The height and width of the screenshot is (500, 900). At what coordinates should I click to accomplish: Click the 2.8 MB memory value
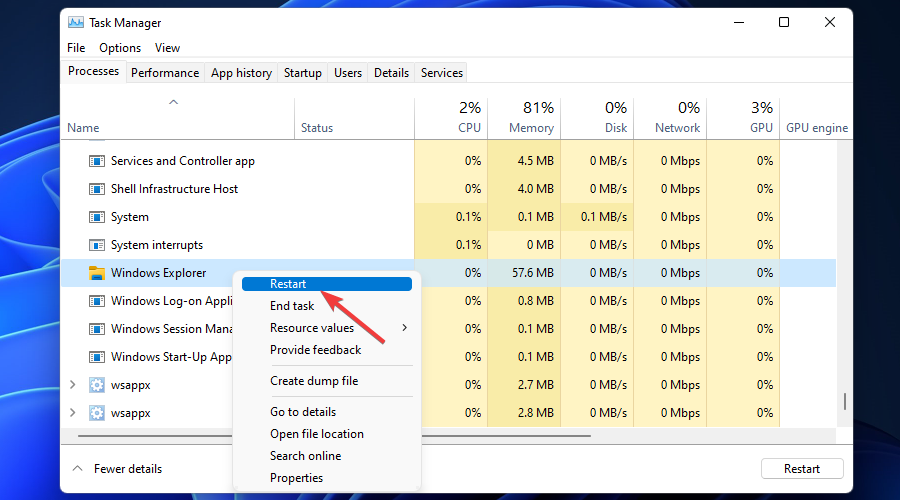[536, 413]
